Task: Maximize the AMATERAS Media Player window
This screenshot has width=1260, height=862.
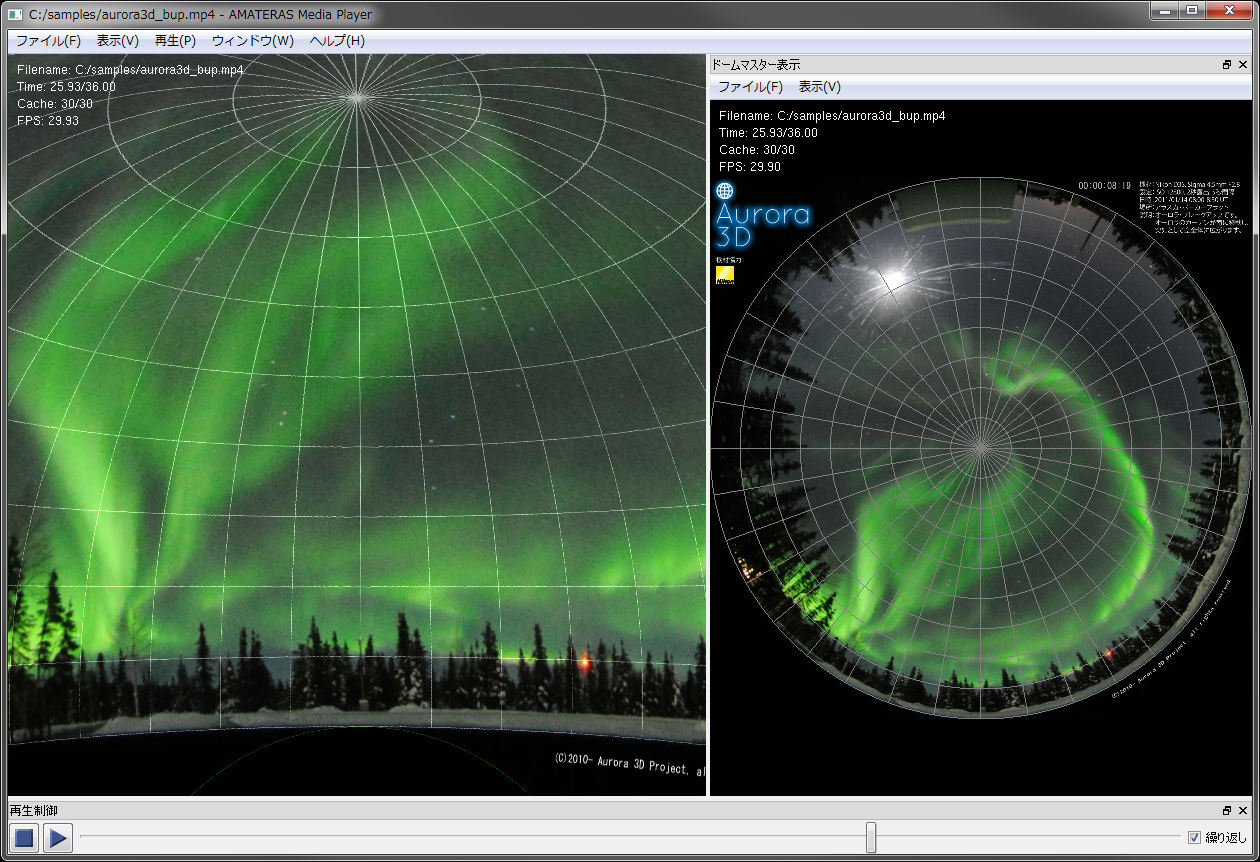Action: 1192,11
